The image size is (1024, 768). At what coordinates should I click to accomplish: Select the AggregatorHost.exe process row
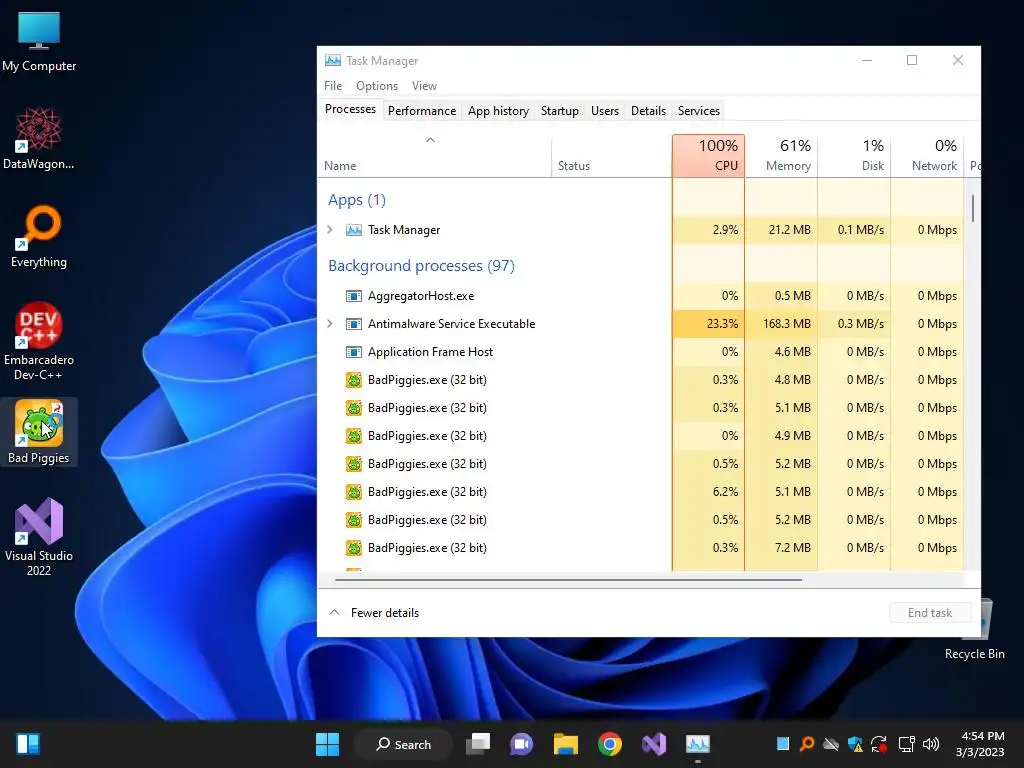click(641, 296)
